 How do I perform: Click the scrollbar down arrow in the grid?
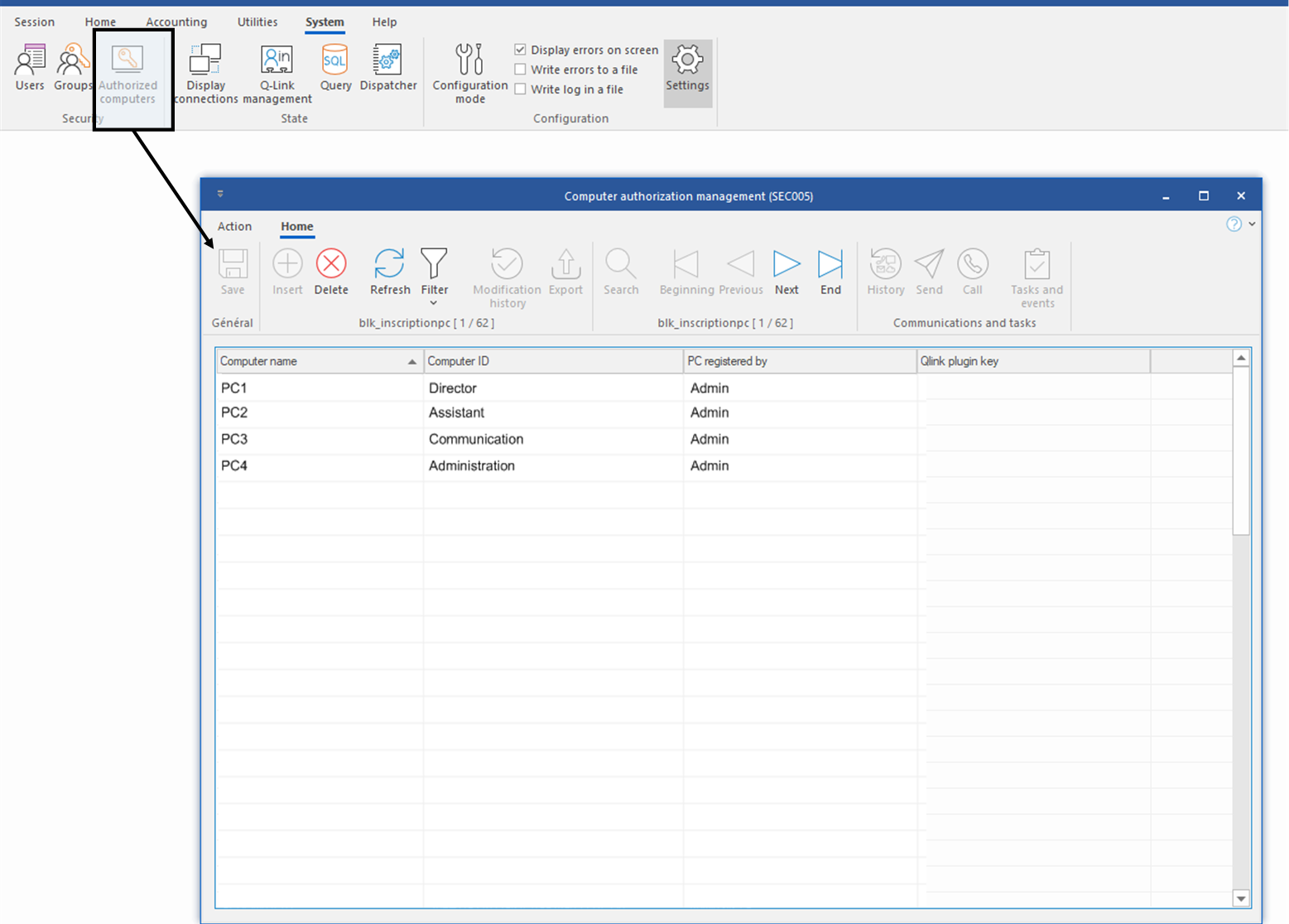pyautogui.click(x=1240, y=898)
